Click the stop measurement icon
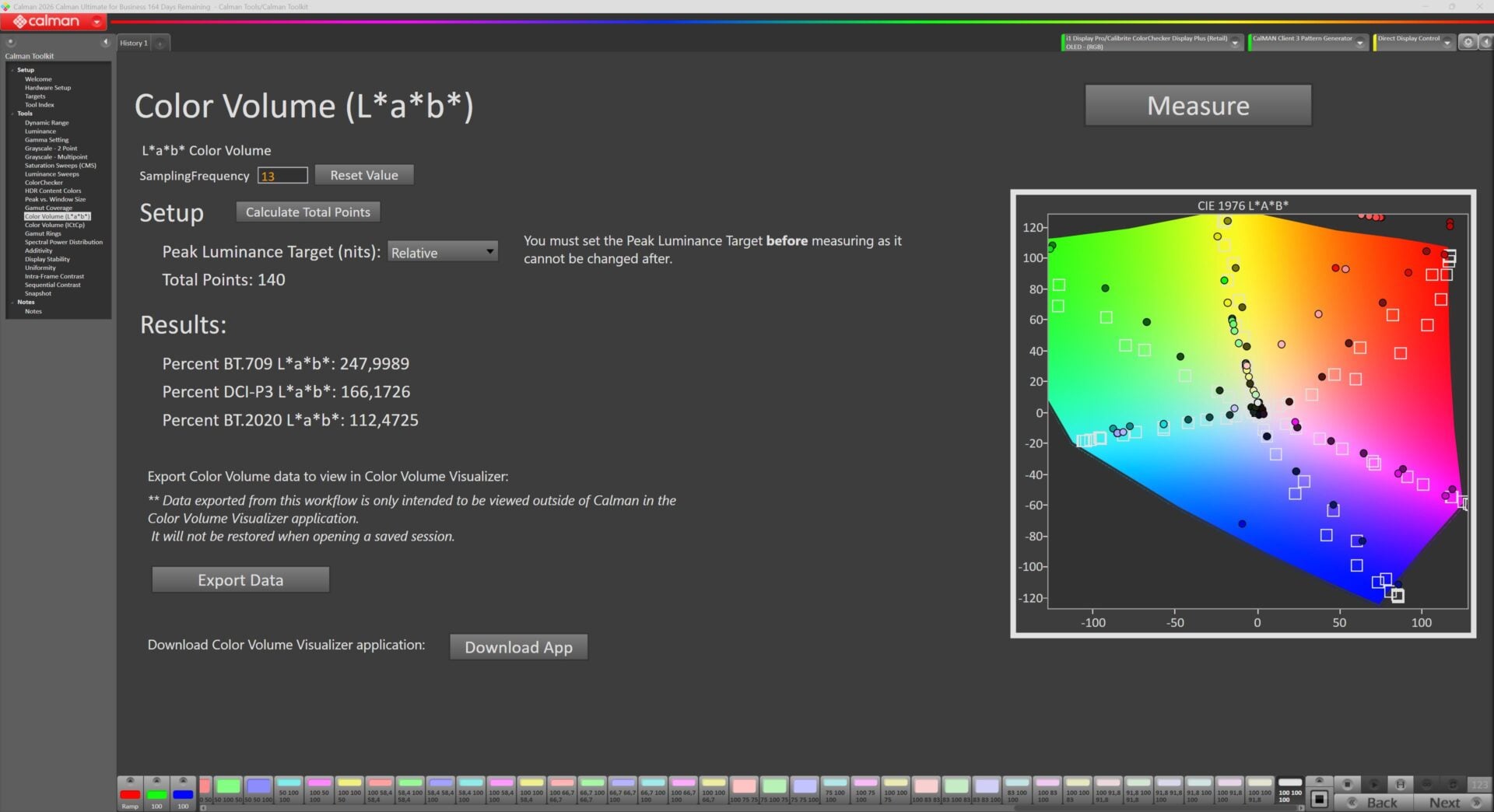This screenshot has width=1494, height=812. tap(1348, 784)
